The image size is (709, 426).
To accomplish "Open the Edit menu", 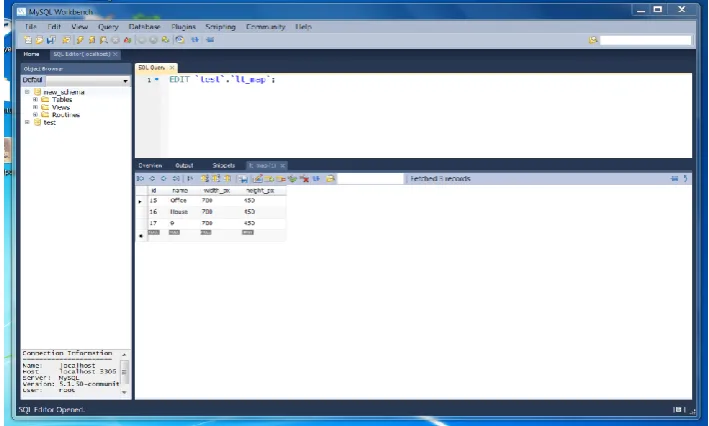I will click(x=54, y=27).
